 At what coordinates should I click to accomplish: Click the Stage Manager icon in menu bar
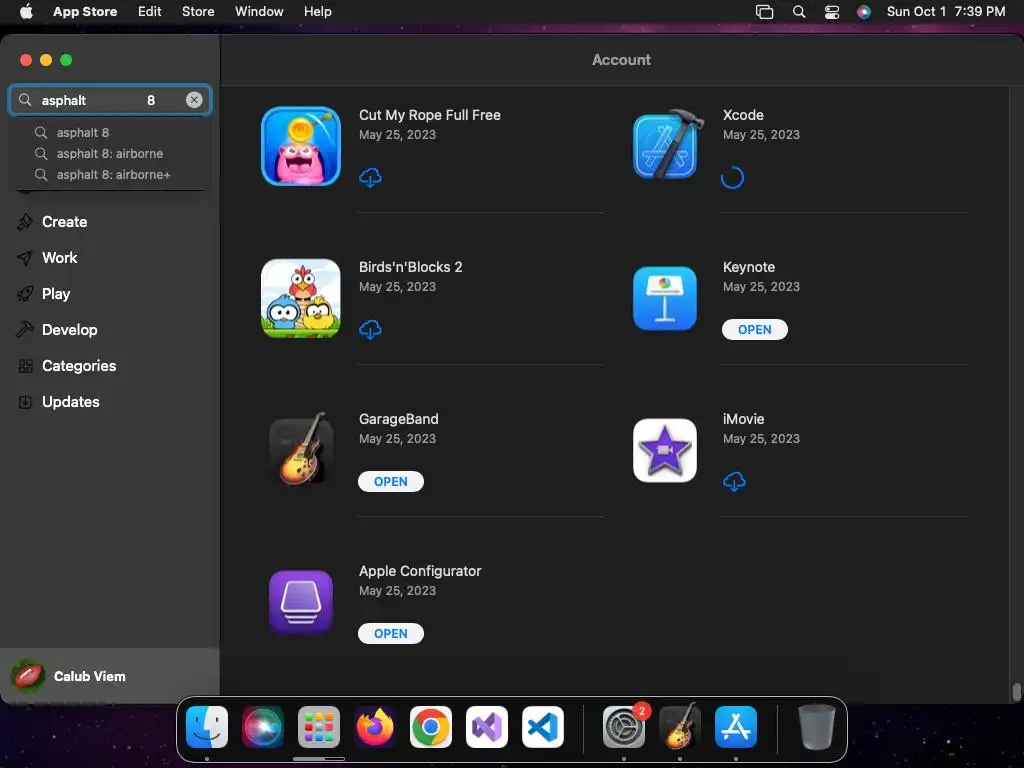(x=764, y=12)
